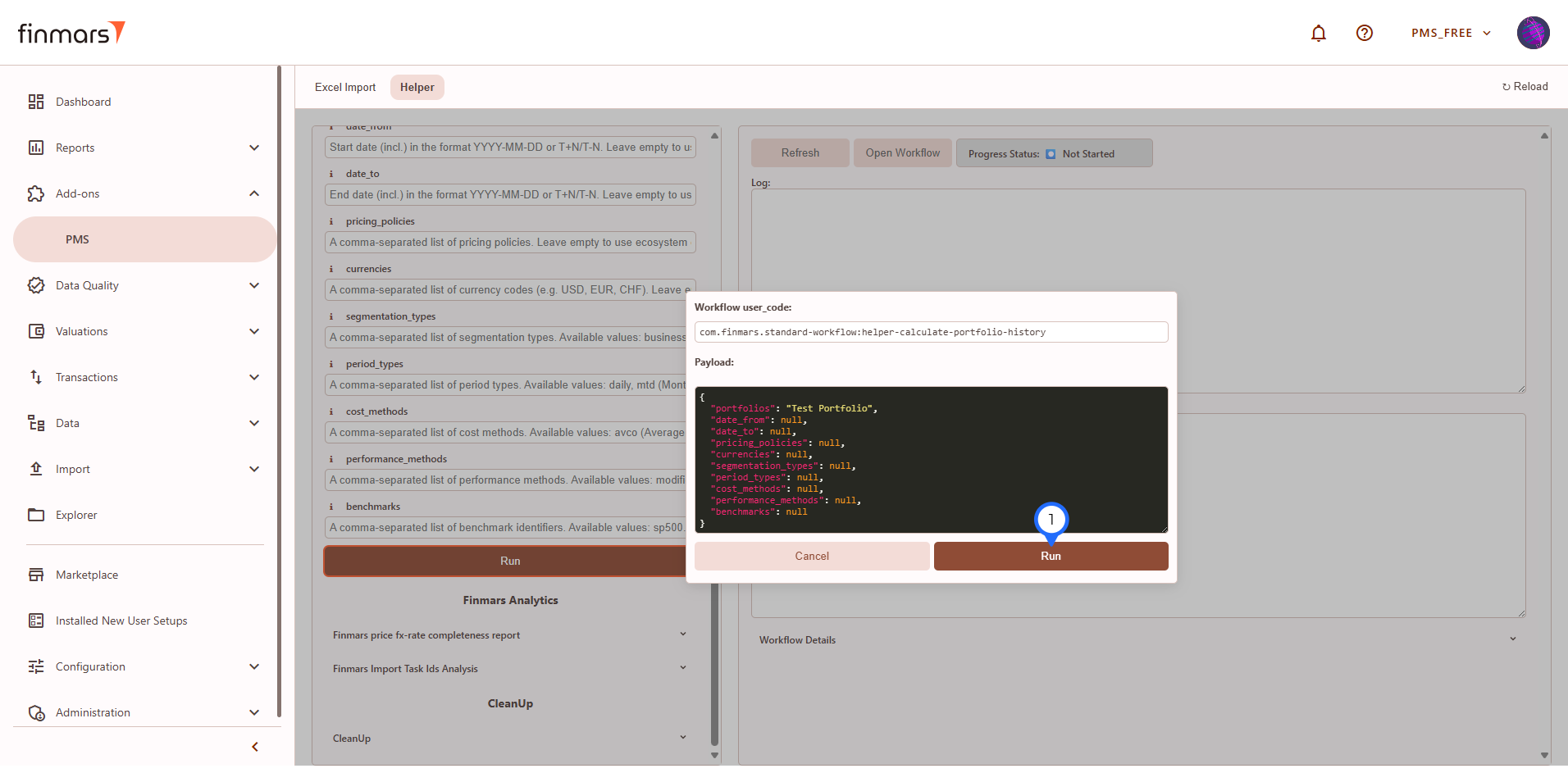Click the Marketplace storefront icon
The image size is (1568, 782).
(x=36, y=575)
